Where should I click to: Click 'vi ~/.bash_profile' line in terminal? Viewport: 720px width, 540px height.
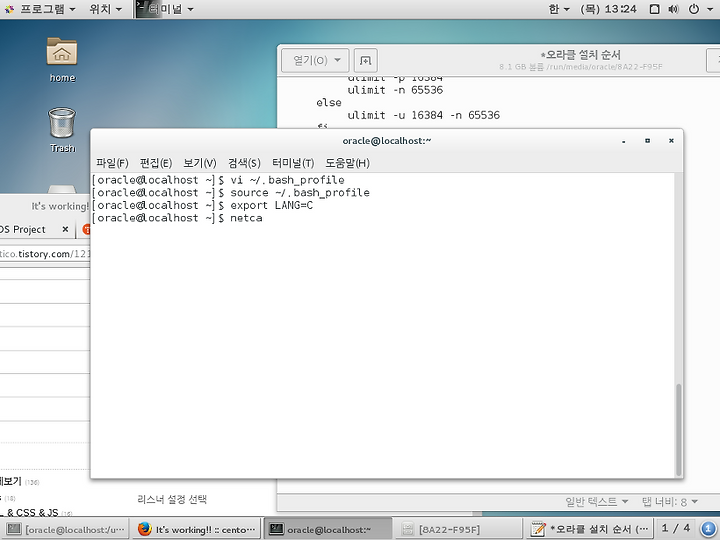218,180
